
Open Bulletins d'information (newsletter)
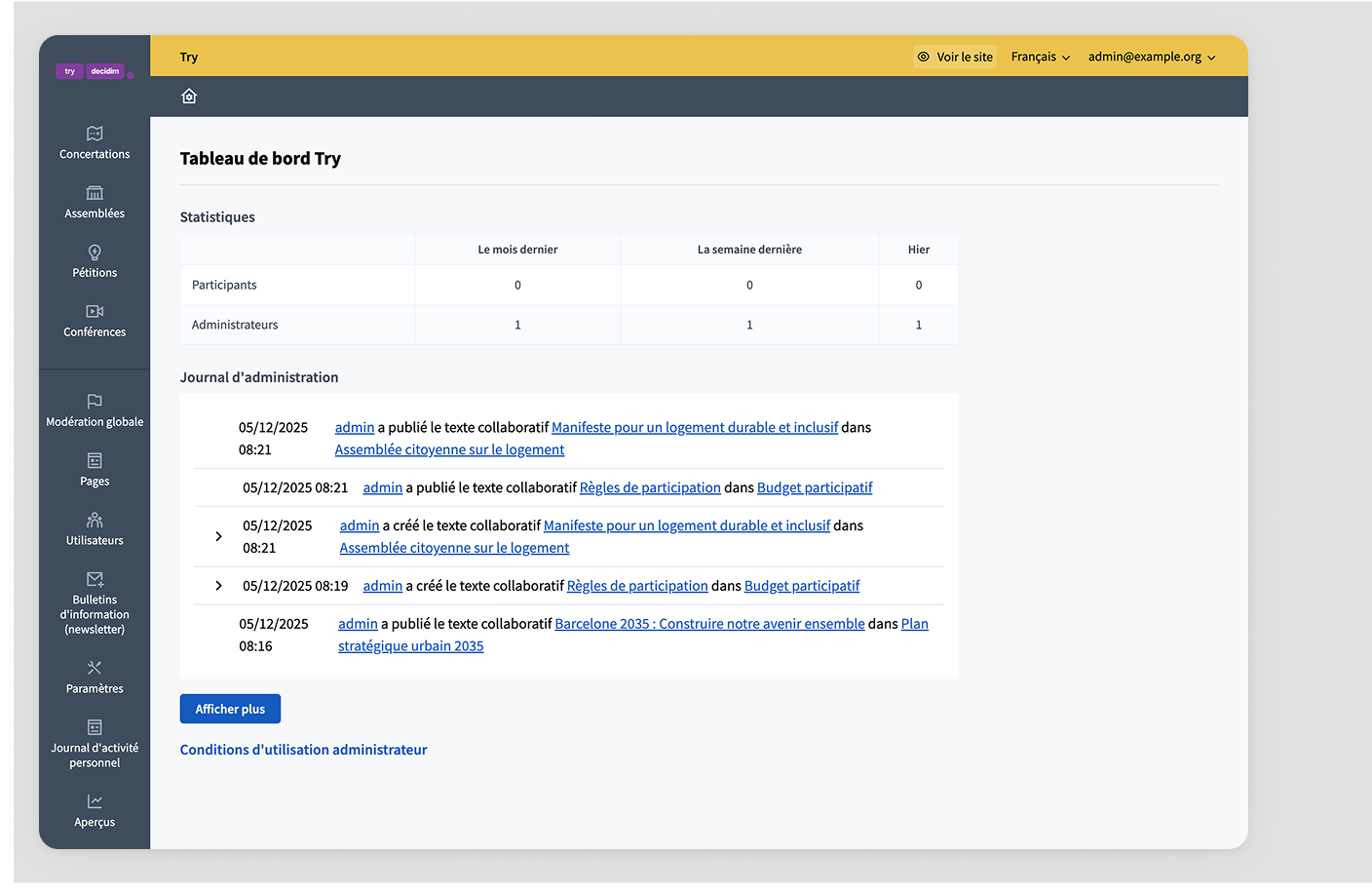[94, 604]
